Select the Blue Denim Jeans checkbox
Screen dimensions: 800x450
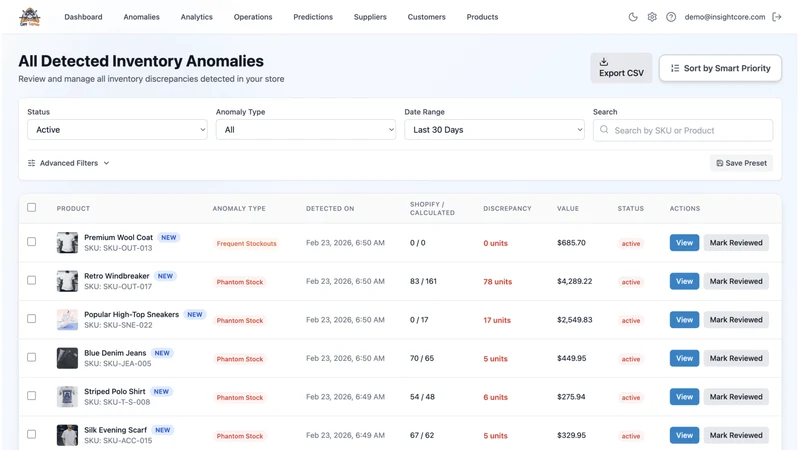(32, 357)
